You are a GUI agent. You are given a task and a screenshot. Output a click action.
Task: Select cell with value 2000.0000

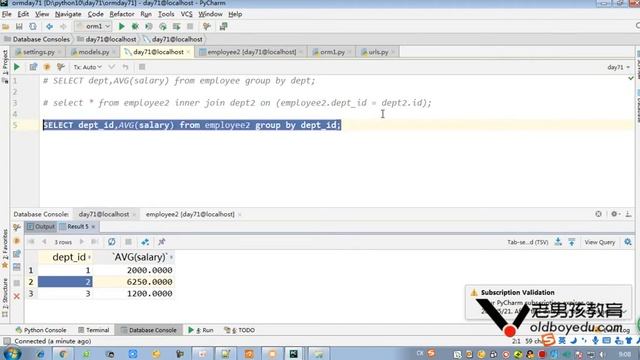pos(134,270)
